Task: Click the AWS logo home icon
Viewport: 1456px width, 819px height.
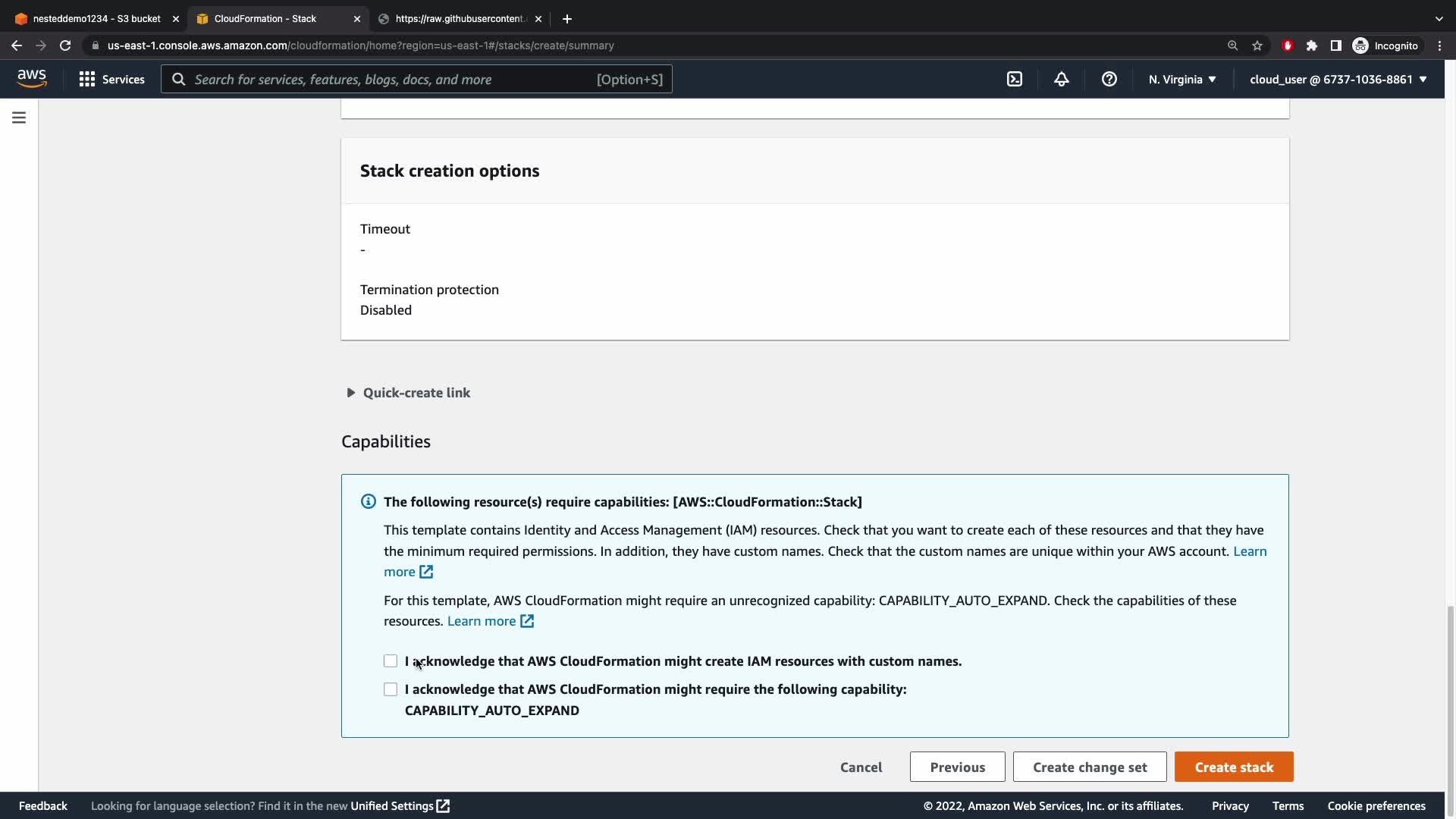Action: click(x=32, y=79)
